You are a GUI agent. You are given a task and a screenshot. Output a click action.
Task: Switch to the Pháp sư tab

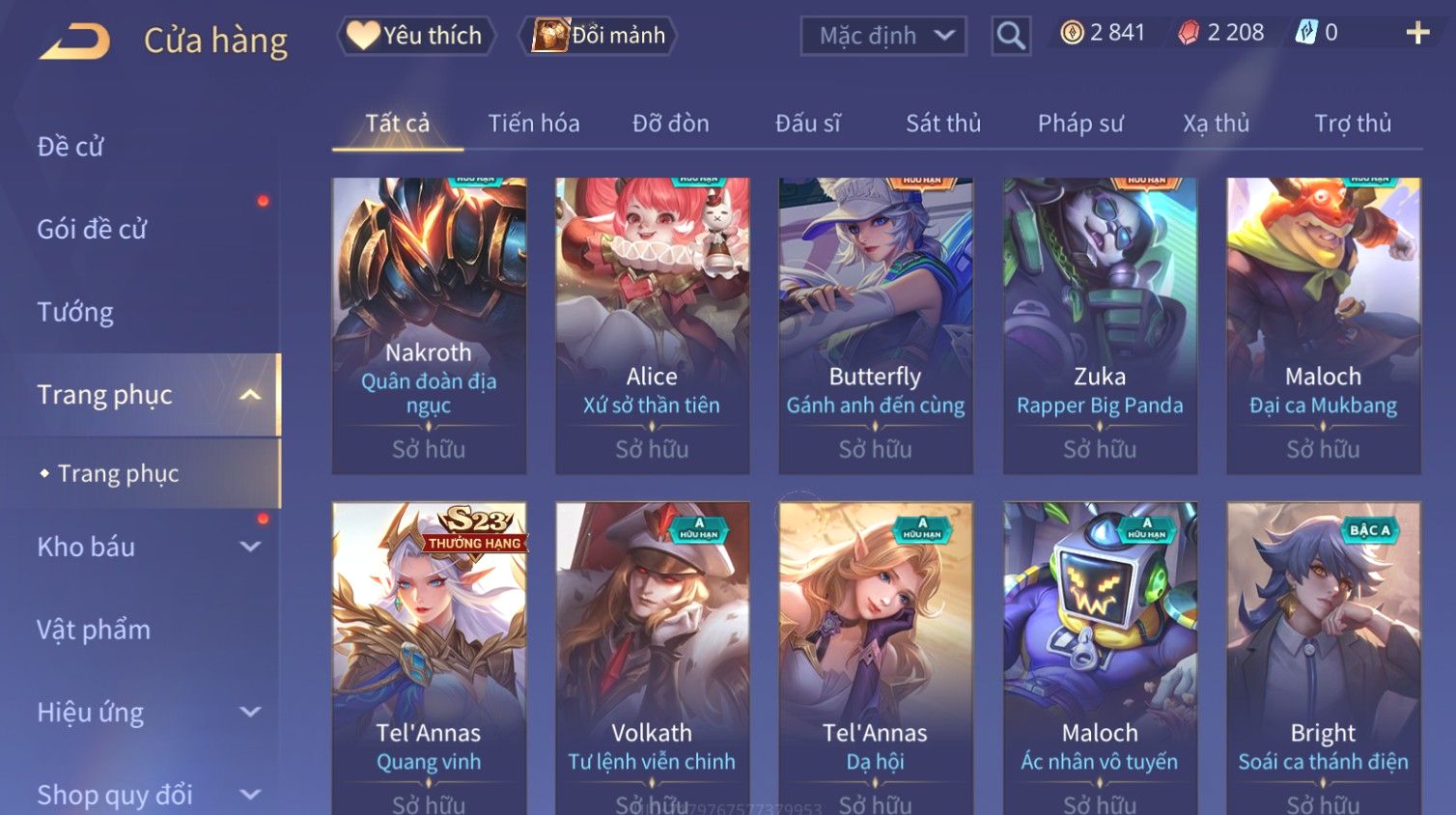tap(1080, 124)
